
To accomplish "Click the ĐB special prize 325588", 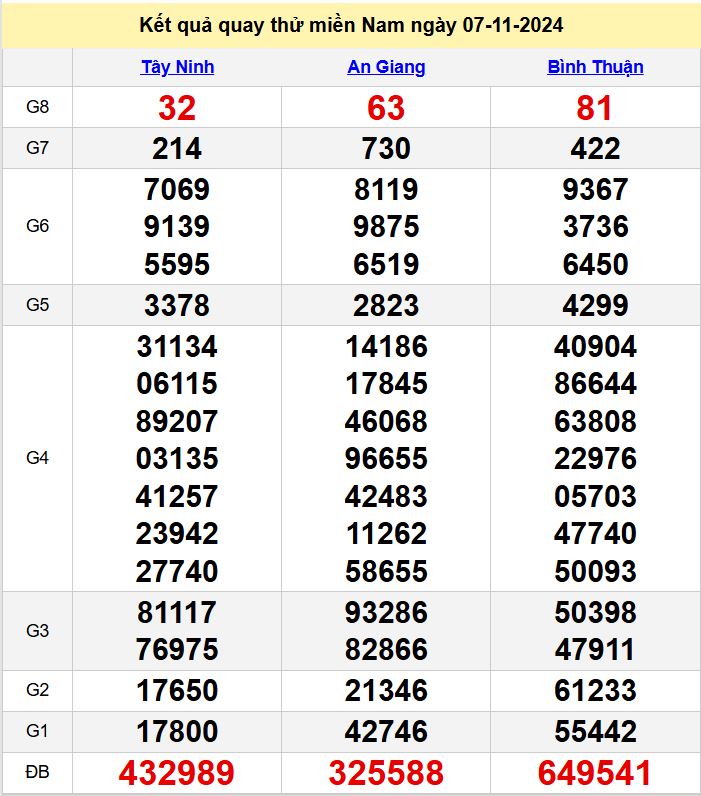I will (386, 773).
